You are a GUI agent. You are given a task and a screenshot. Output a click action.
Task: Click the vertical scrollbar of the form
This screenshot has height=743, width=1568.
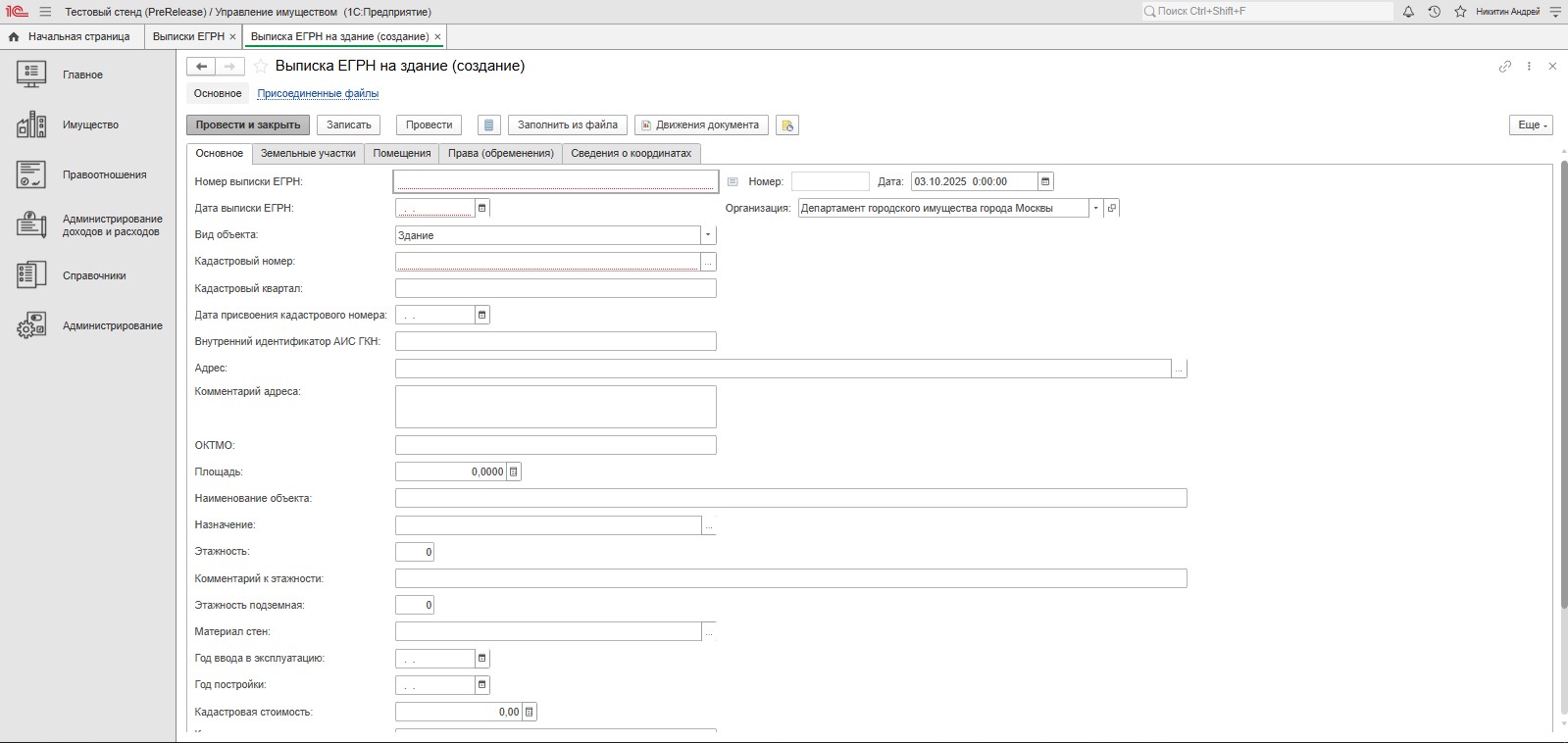[1561, 392]
